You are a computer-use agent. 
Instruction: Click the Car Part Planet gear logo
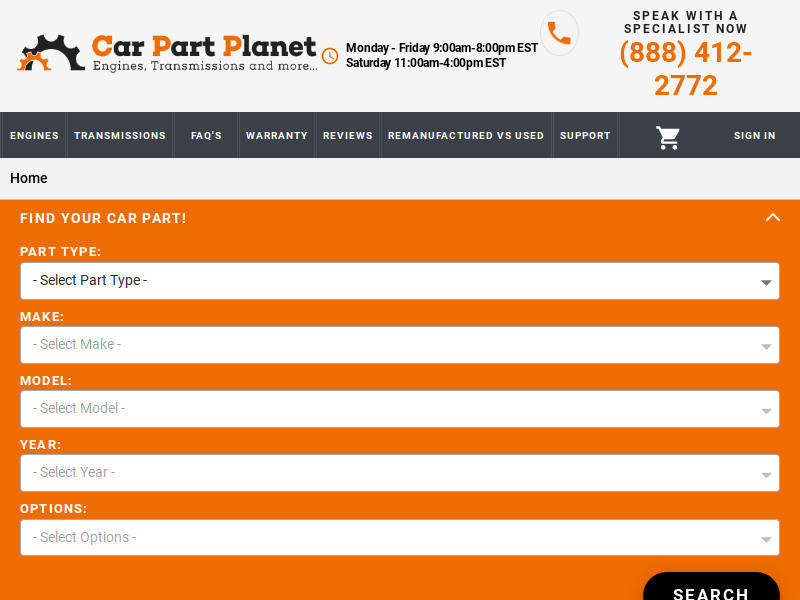51,53
